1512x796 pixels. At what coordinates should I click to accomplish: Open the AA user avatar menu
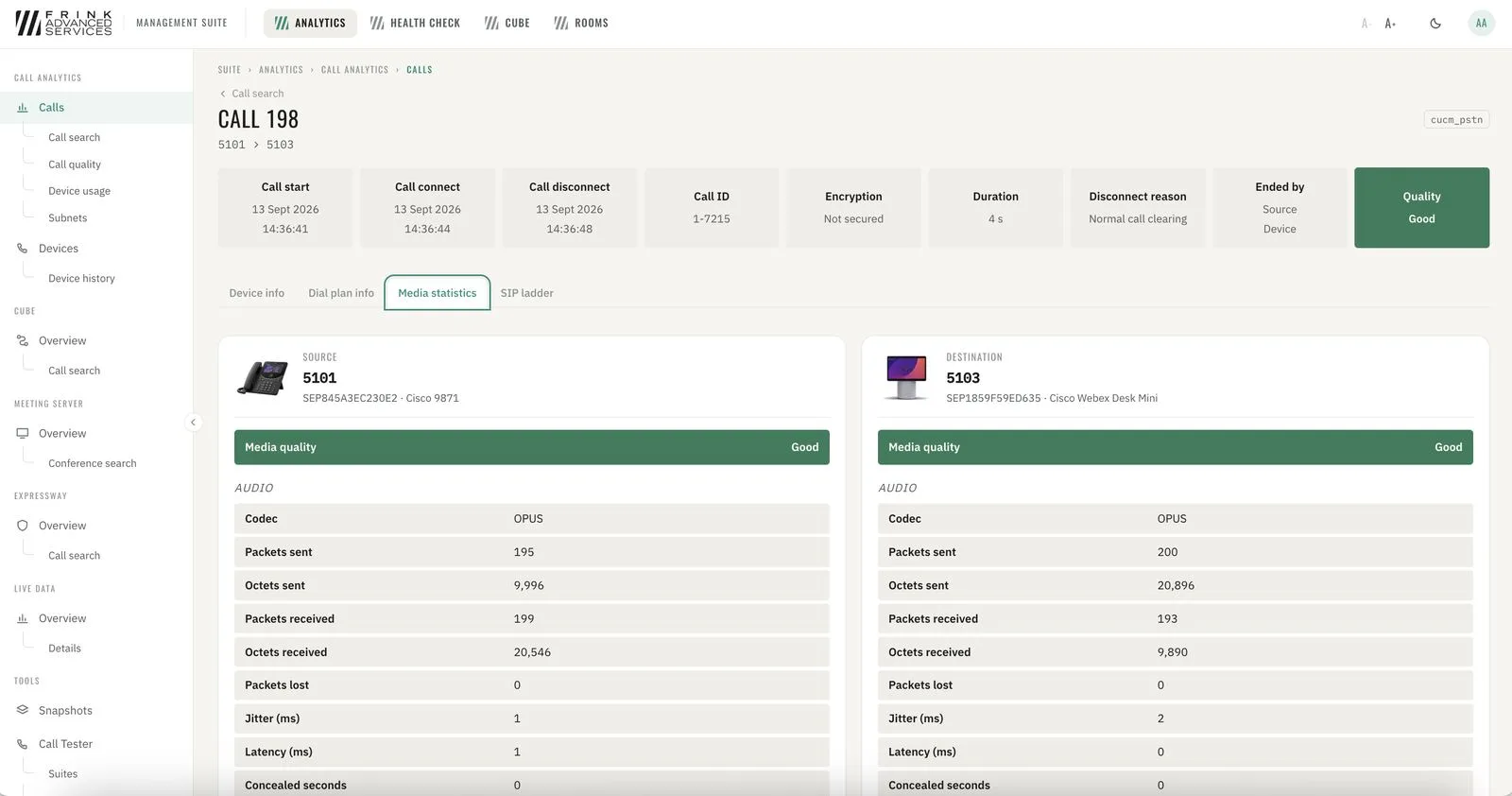point(1481,24)
